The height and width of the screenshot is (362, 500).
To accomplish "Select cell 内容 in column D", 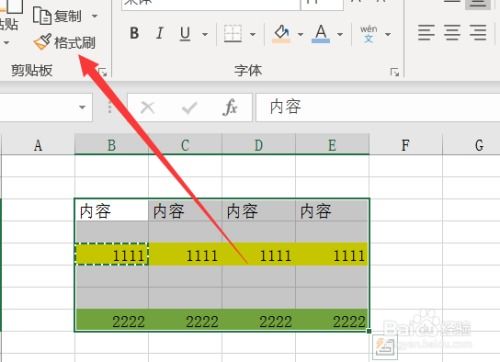I will (259, 210).
